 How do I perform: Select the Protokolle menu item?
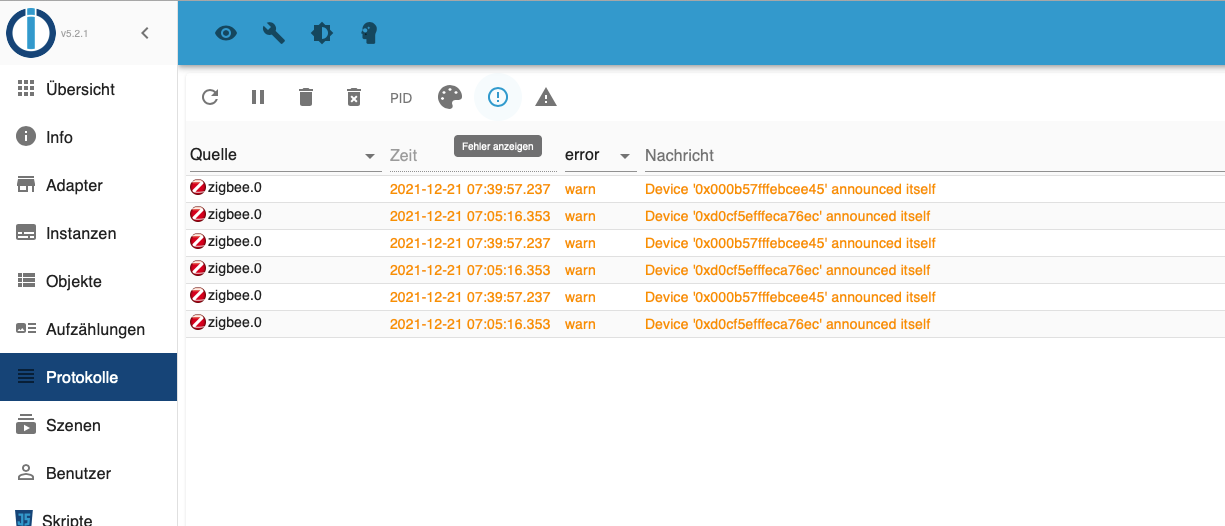pos(88,377)
